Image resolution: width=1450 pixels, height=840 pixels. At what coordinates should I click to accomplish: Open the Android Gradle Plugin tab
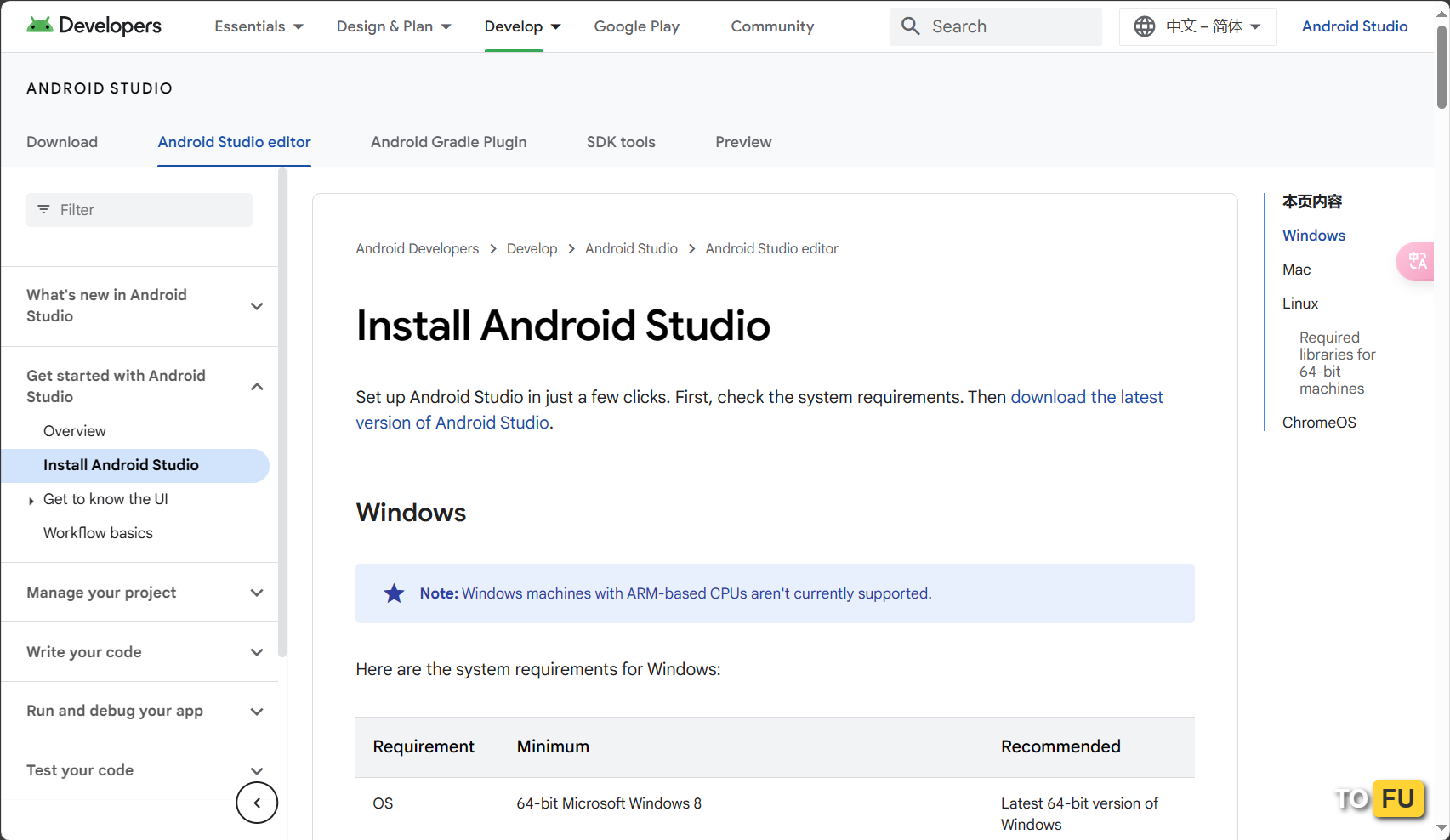(x=449, y=142)
